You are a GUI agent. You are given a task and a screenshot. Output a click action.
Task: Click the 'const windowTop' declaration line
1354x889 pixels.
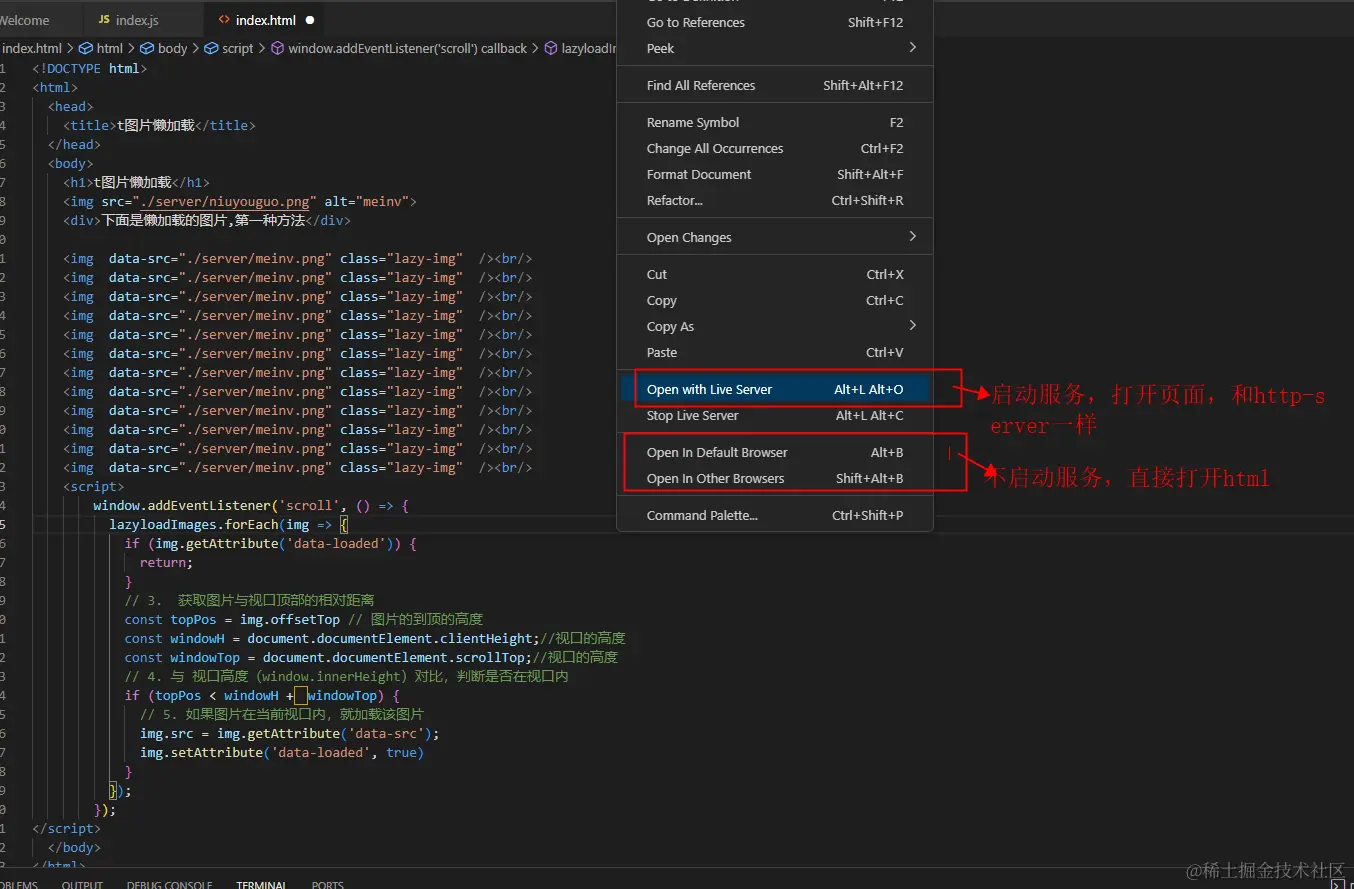pos(371,657)
